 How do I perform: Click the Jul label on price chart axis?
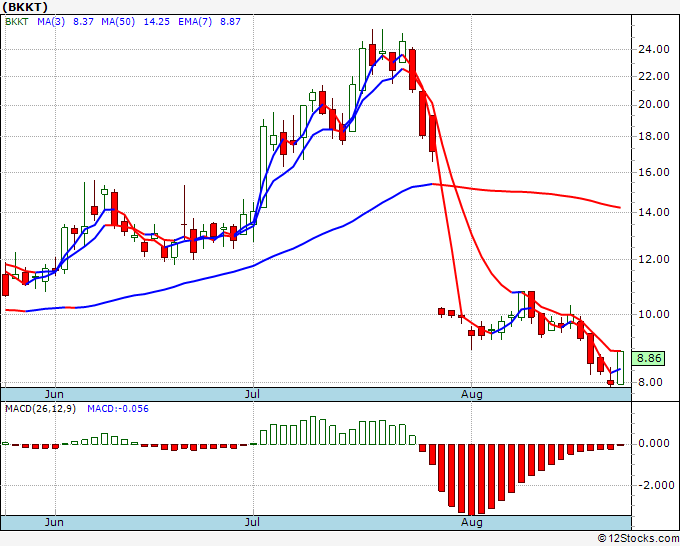[x=252, y=394]
